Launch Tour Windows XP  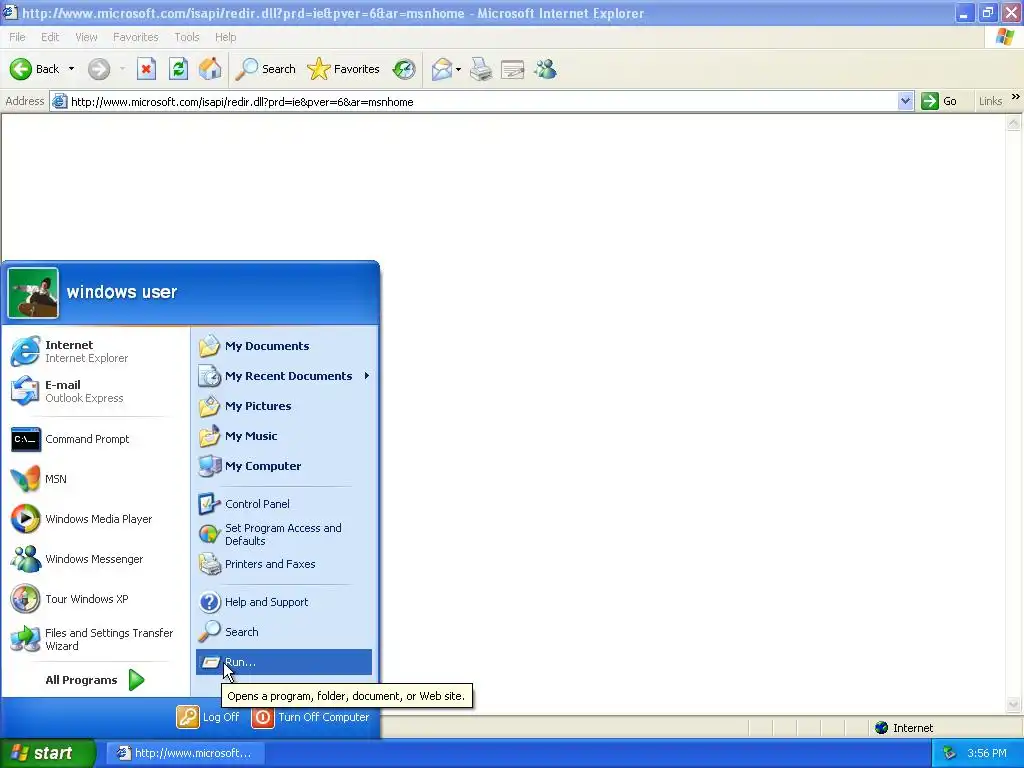point(95,599)
